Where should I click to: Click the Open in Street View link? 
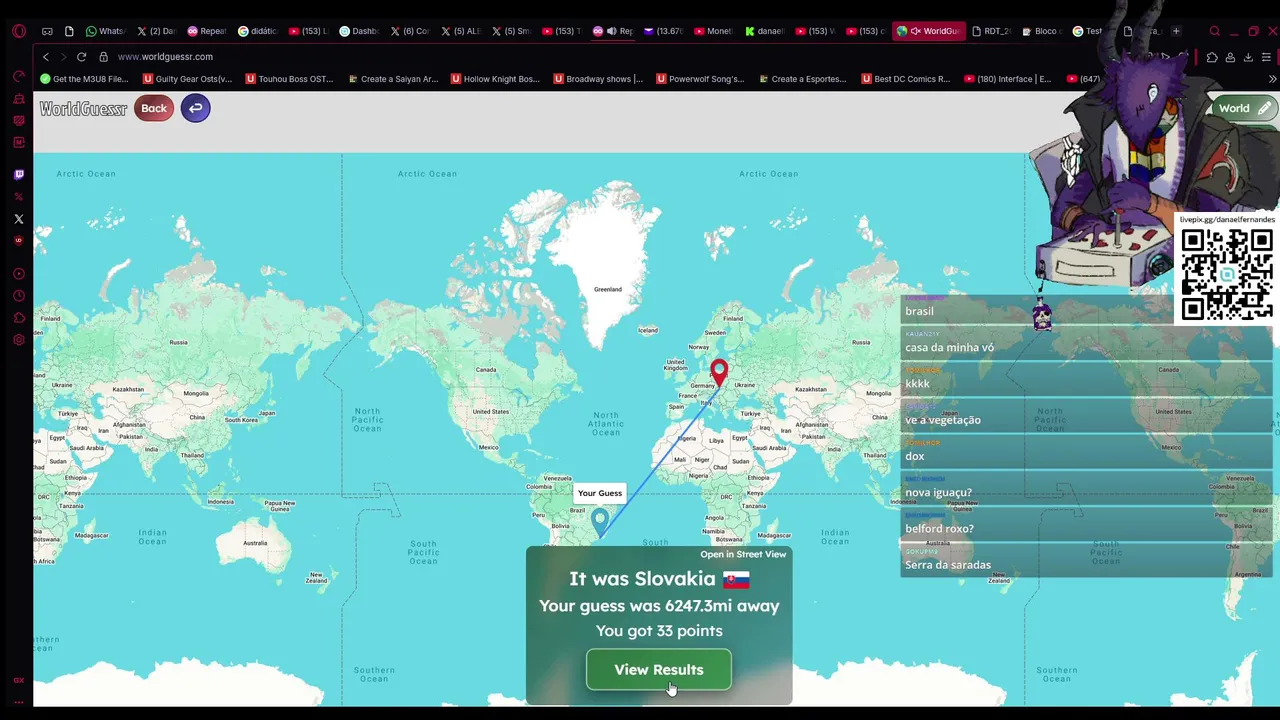coord(743,554)
